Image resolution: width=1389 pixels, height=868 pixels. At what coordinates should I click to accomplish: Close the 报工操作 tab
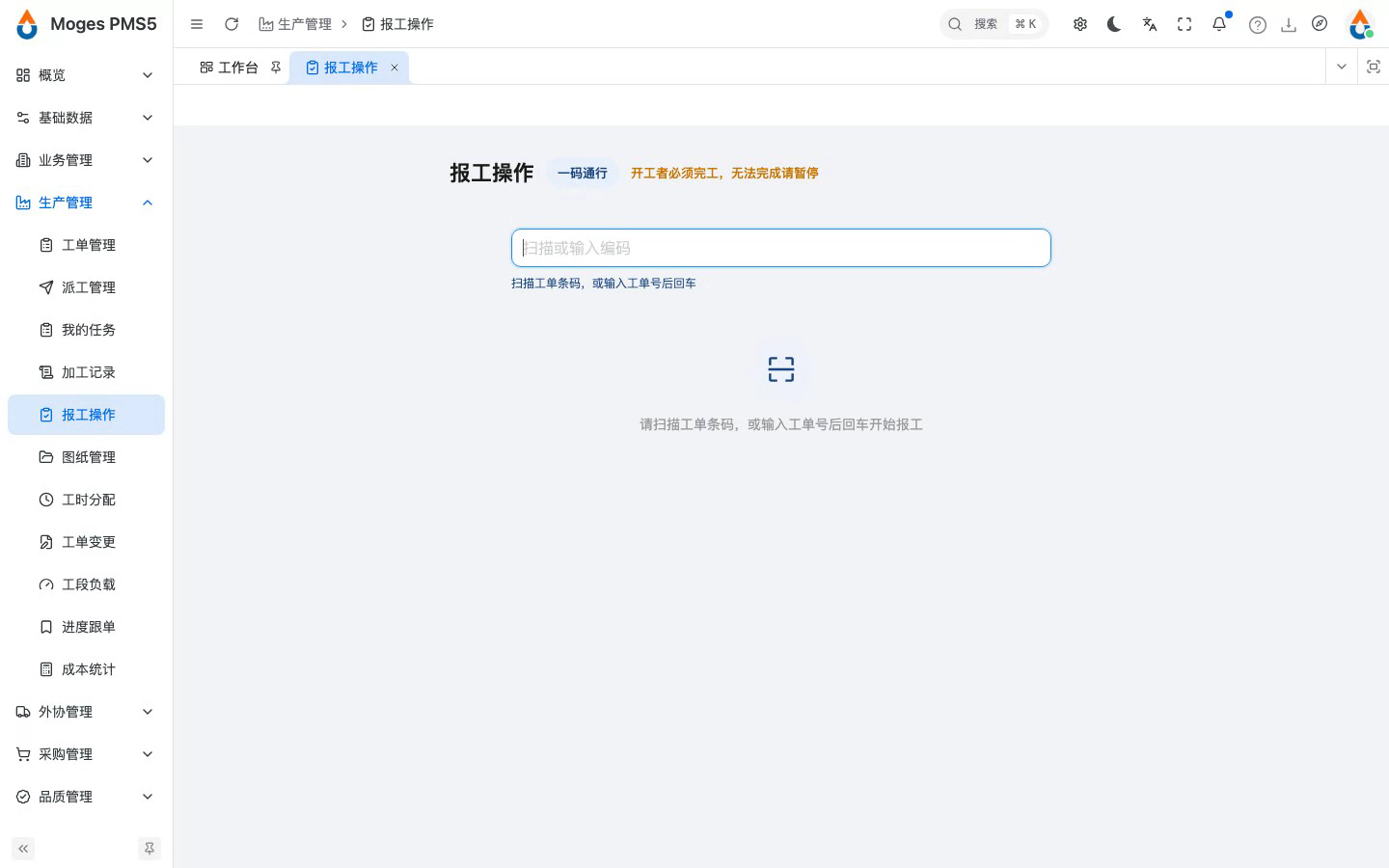(x=395, y=68)
